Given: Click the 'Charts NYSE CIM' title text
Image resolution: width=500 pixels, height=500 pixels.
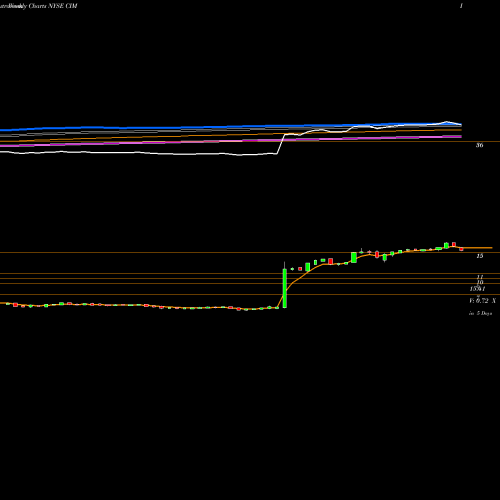Looking at the screenshot, I should coord(53,6).
